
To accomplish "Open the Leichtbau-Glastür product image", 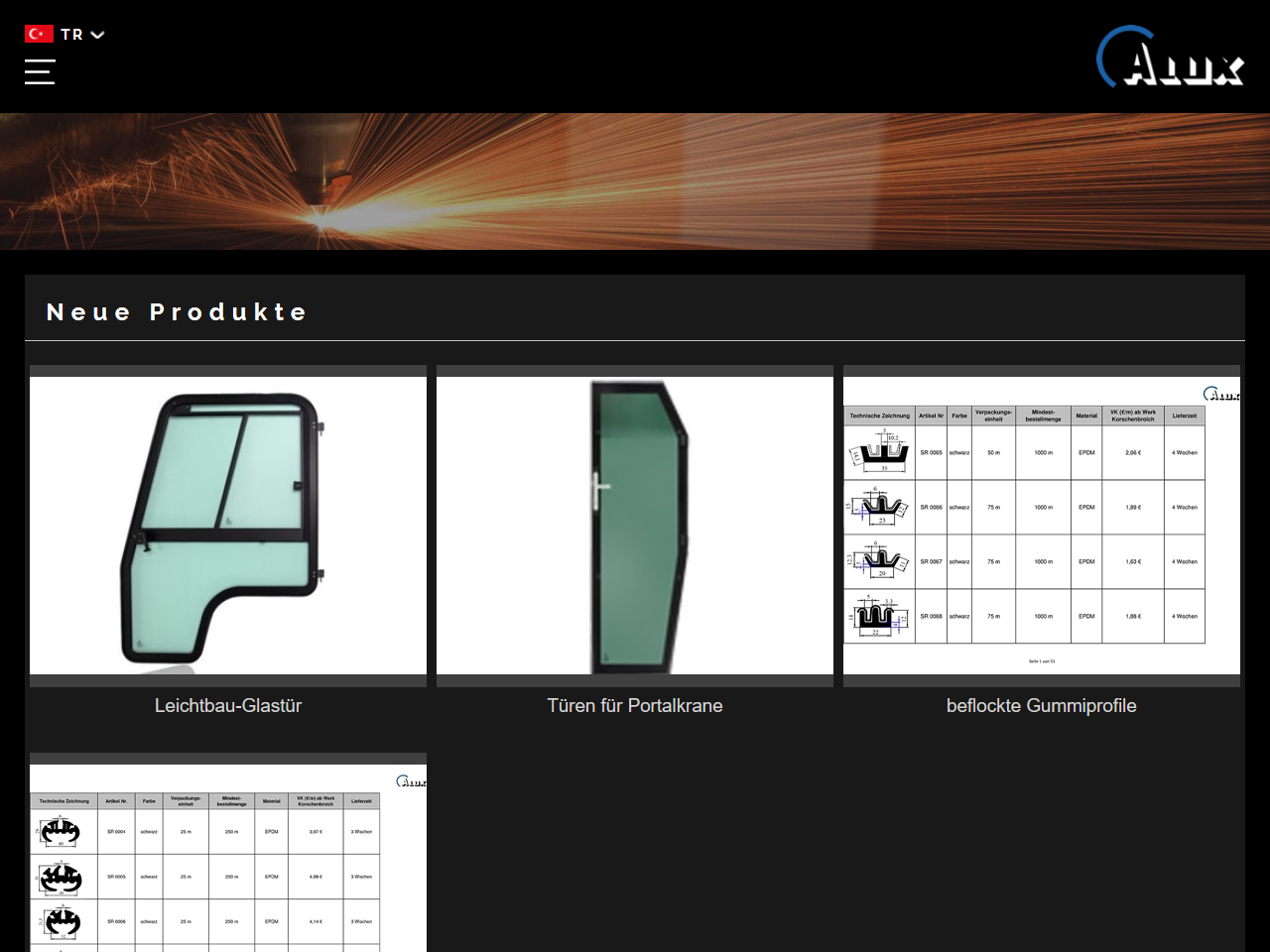I will click(228, 526).
